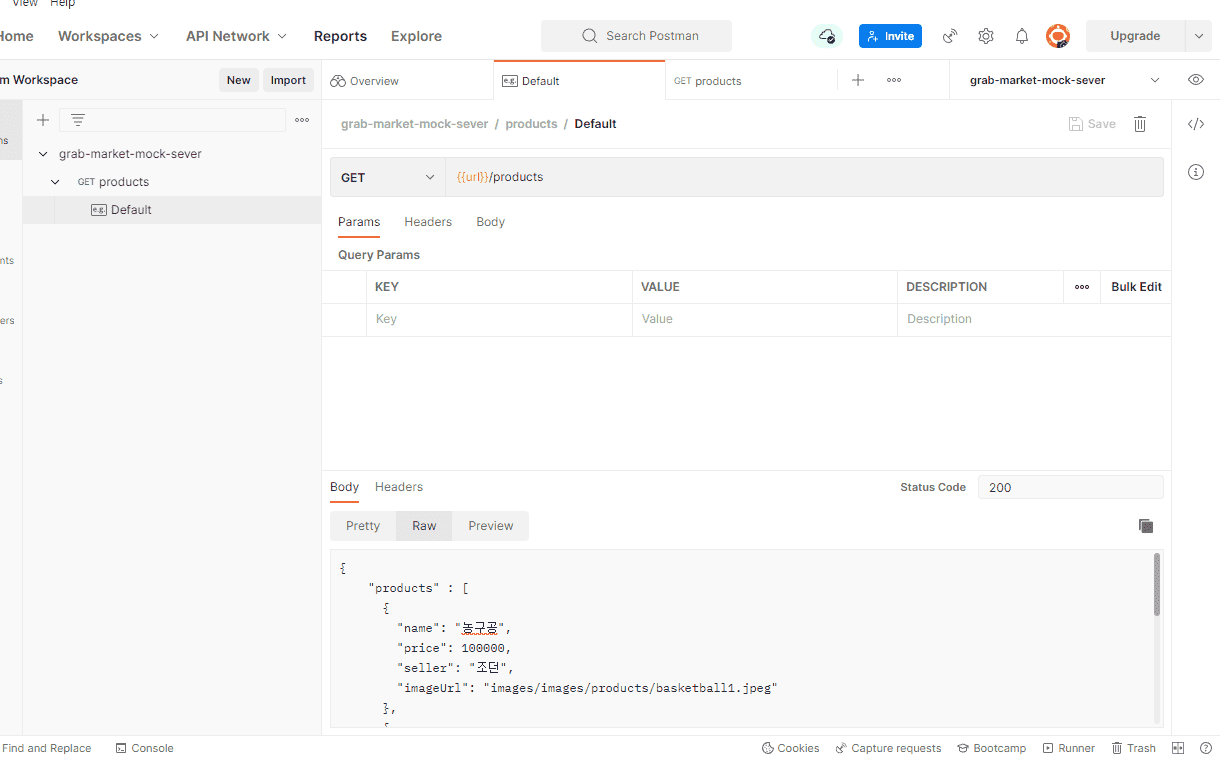Switch response view to Pretty

pyautogui.click(x=363, y=526)
